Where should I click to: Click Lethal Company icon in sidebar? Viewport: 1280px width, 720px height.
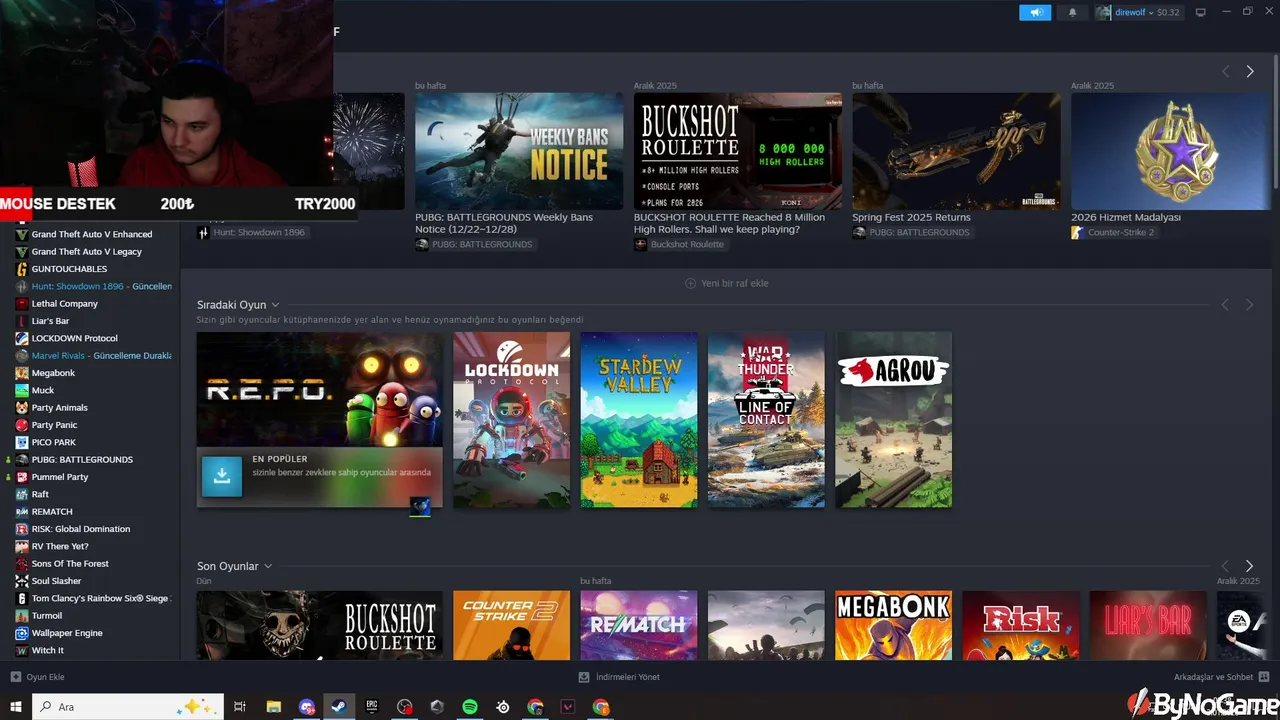click(22, 304)
